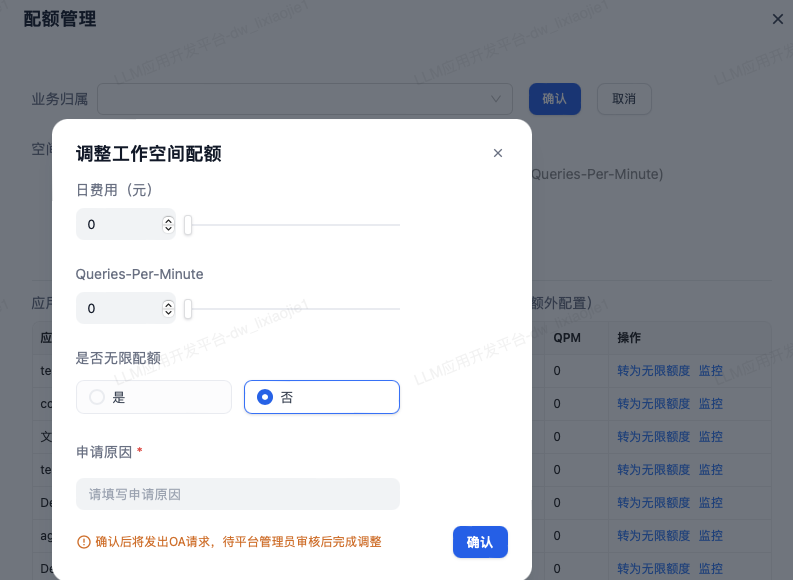Click the warning icon beside the OA notice
The height and width of the screenshot is (580, 793).
pyautogui.click(x=84, y=542)
